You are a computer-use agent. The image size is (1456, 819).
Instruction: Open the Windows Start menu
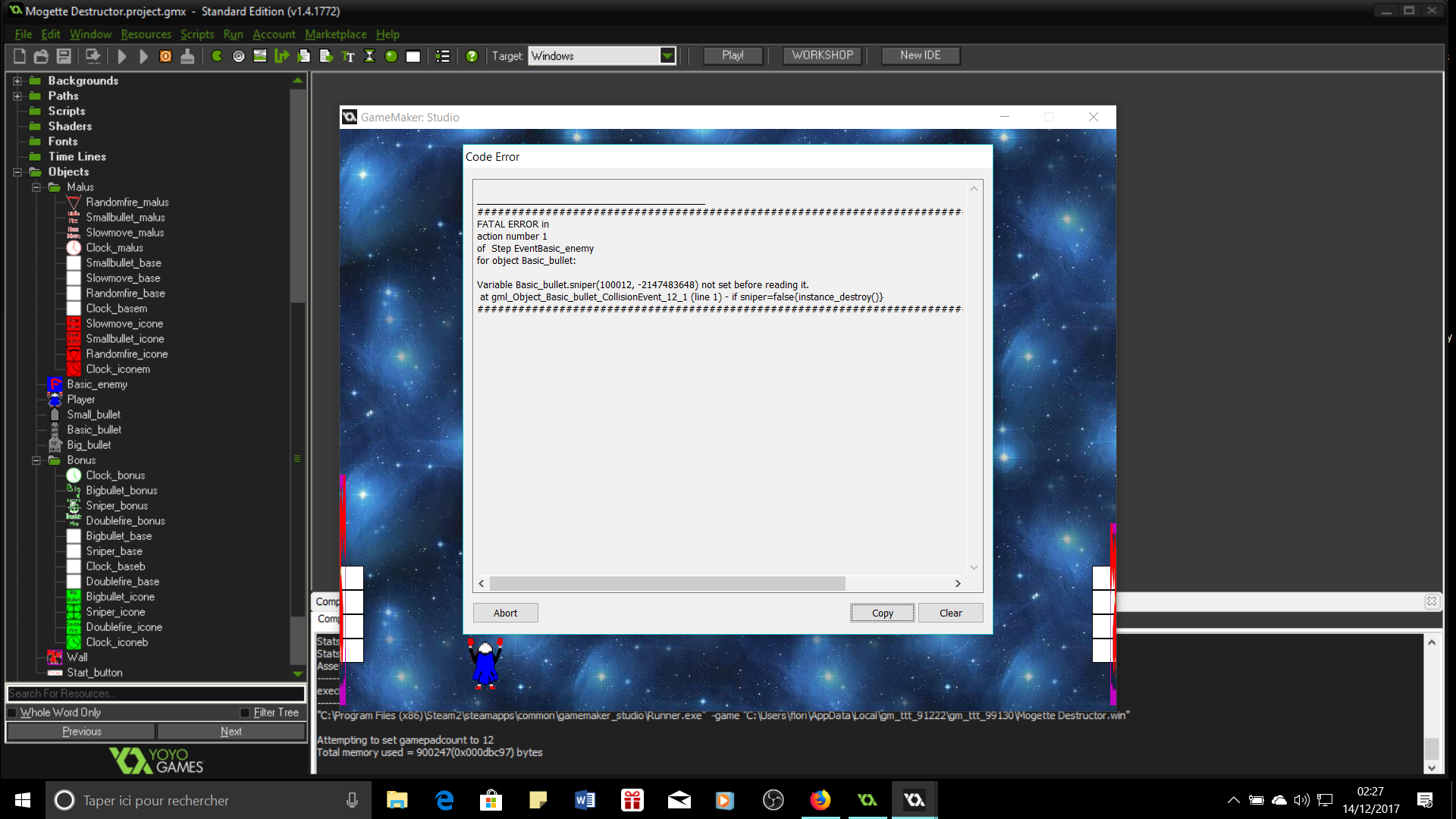point(23,800)
